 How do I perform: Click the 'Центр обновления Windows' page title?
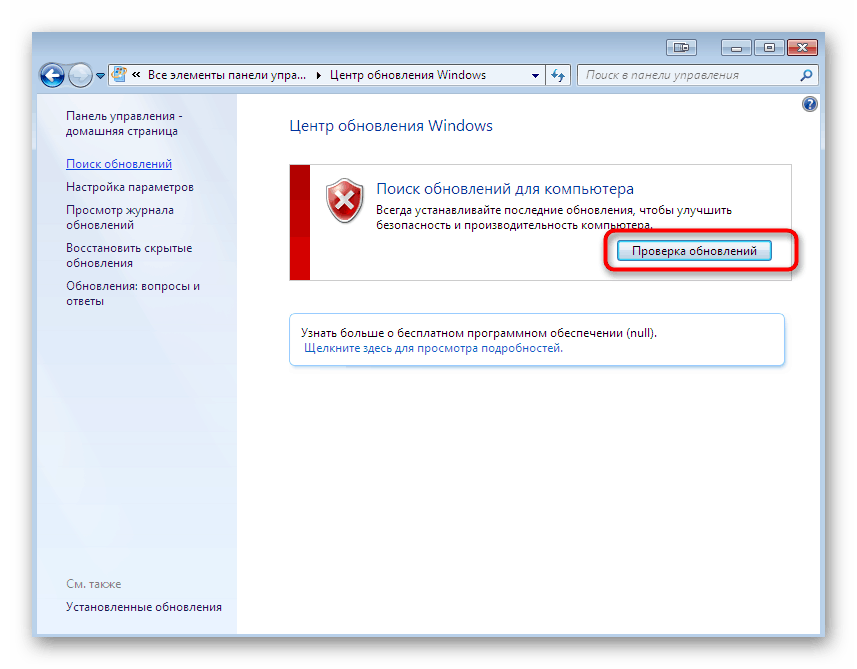391,126
